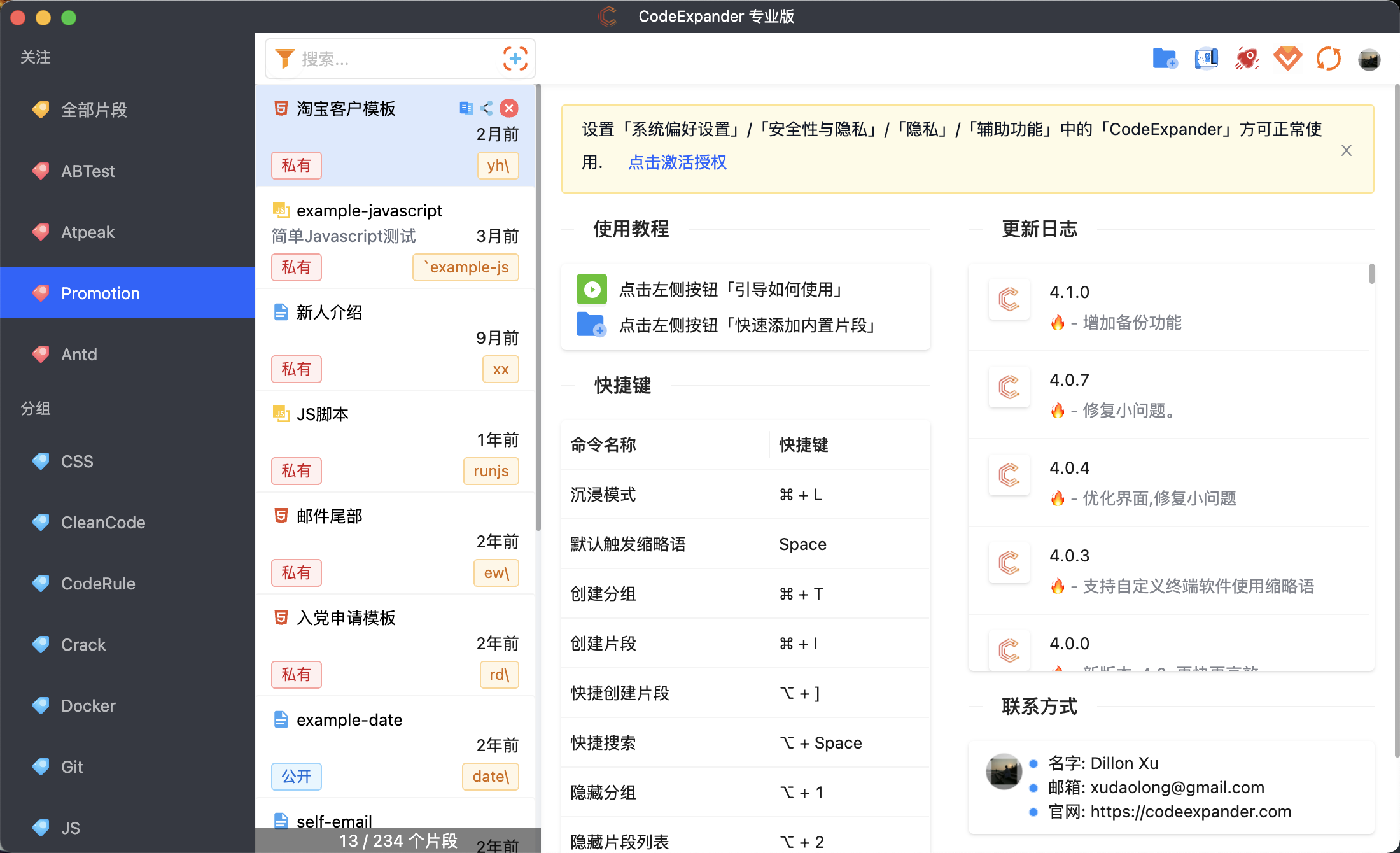Click the 私有 tag on 新人介绍 snippet
1400x853 pixels.
pyautogui.click(x=297, y=369)
